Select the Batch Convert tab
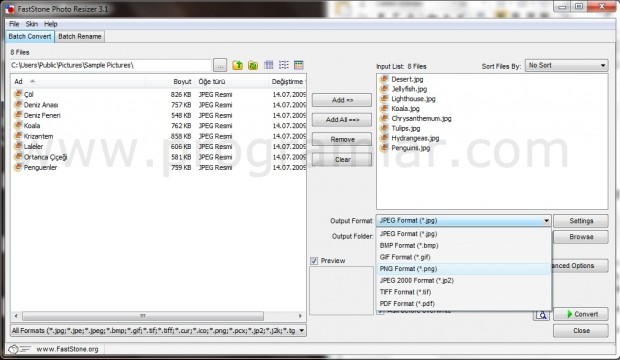 pos(30,36)
